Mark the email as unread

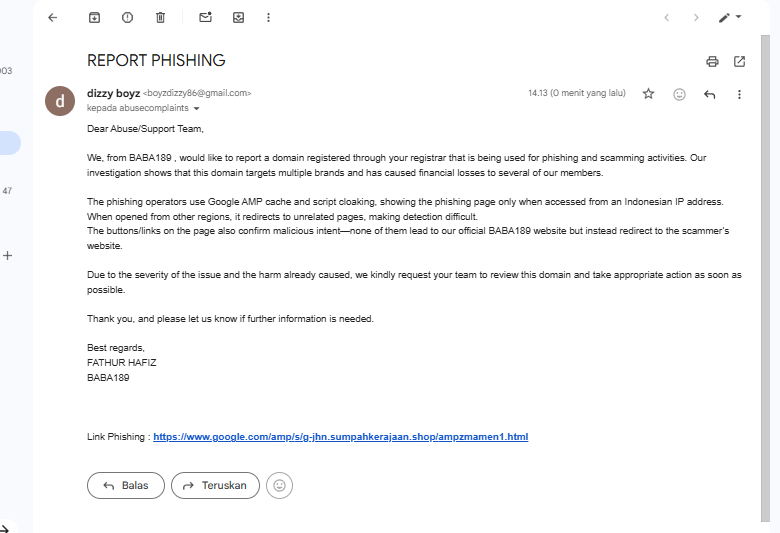[205, 17]
